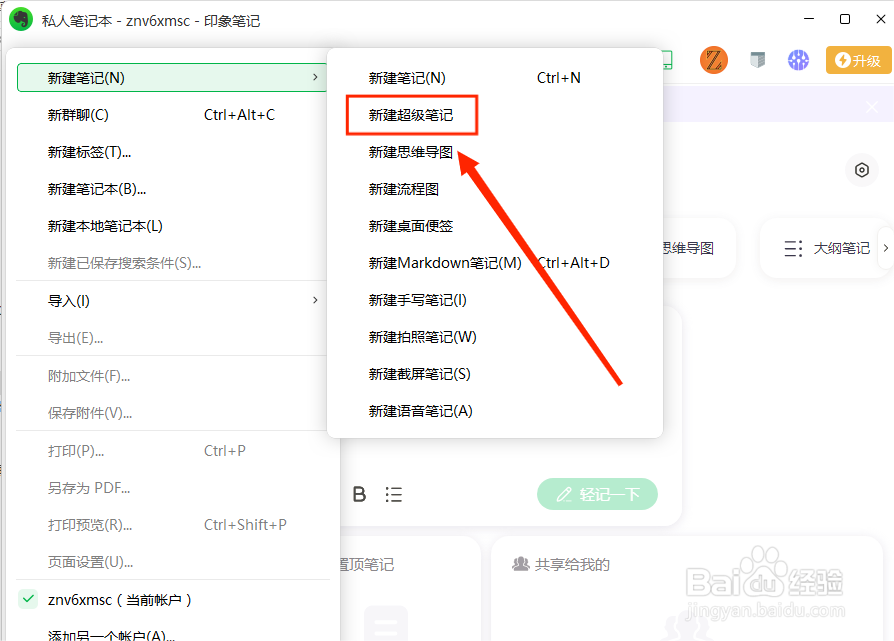
Task: Open the hexagon settings icon
Action: click(x=862, y=170)
